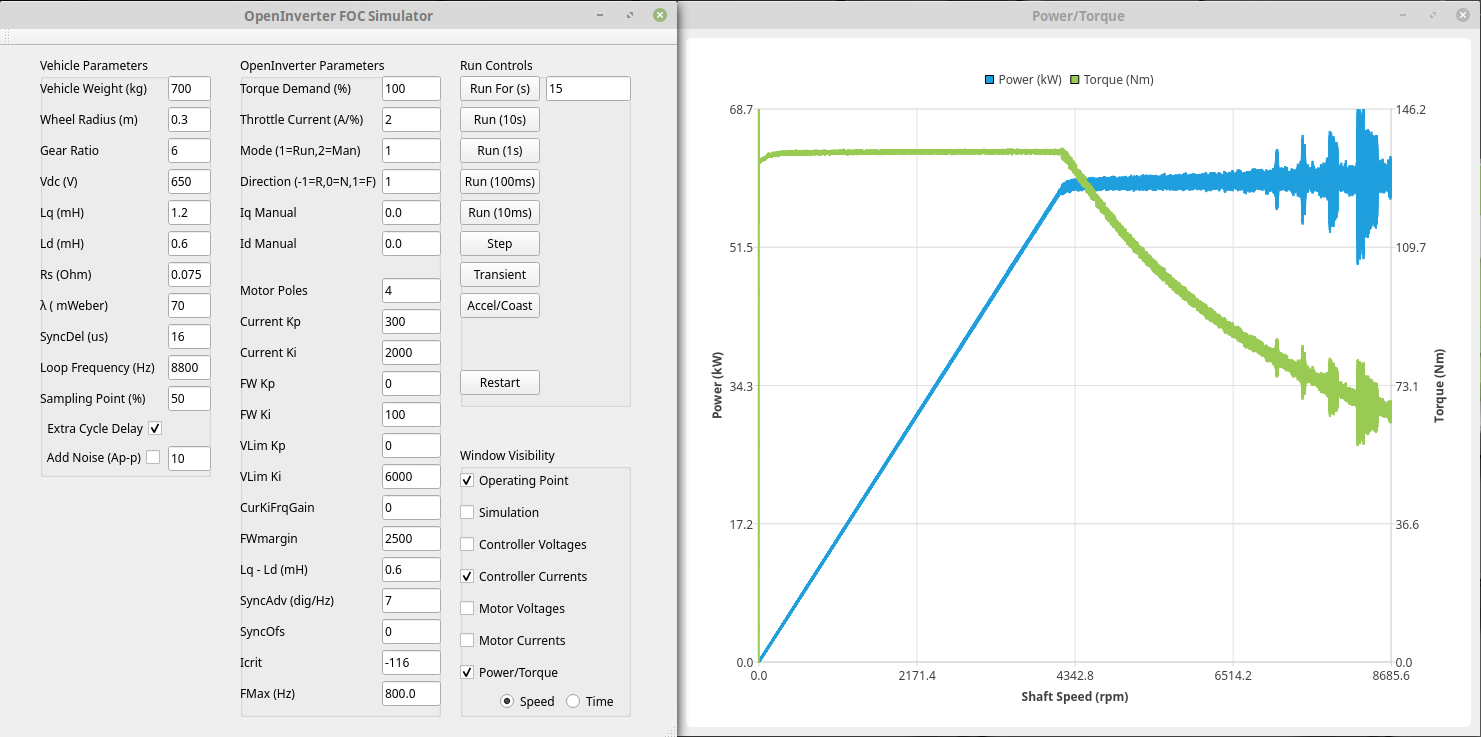1481x737 pixels.
Task: Close the OpenInverter FOC Simulator window
Action: pyautogui.click(x=659, y=15)
